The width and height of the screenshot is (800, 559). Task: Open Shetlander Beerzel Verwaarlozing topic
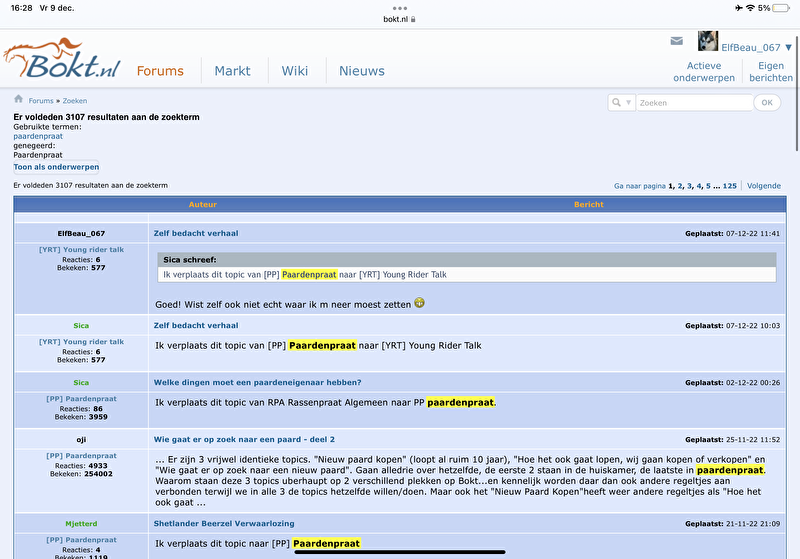pos(224,523)
